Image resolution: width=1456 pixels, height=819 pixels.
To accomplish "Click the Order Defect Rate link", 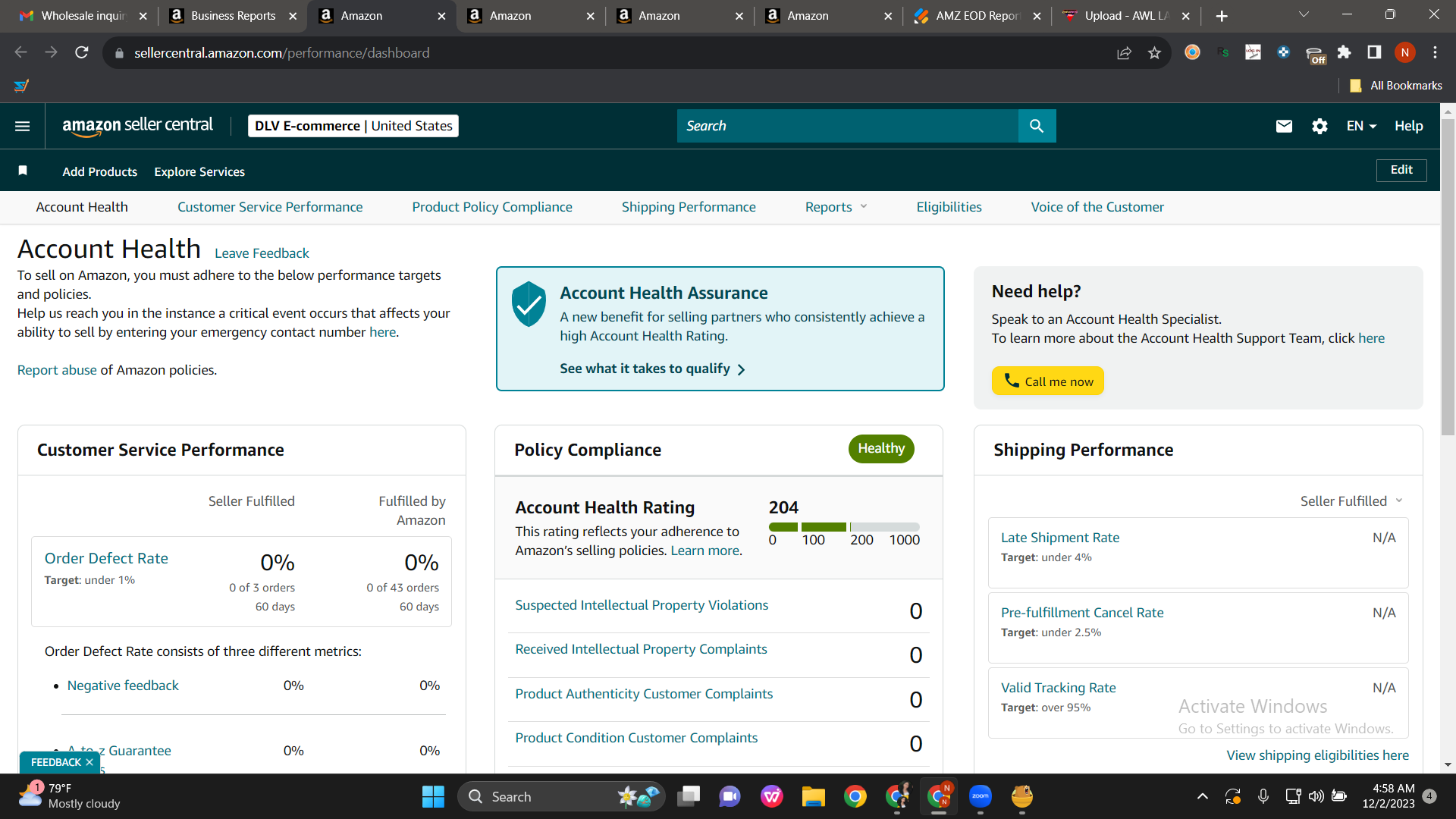I will tap(106, 558).
